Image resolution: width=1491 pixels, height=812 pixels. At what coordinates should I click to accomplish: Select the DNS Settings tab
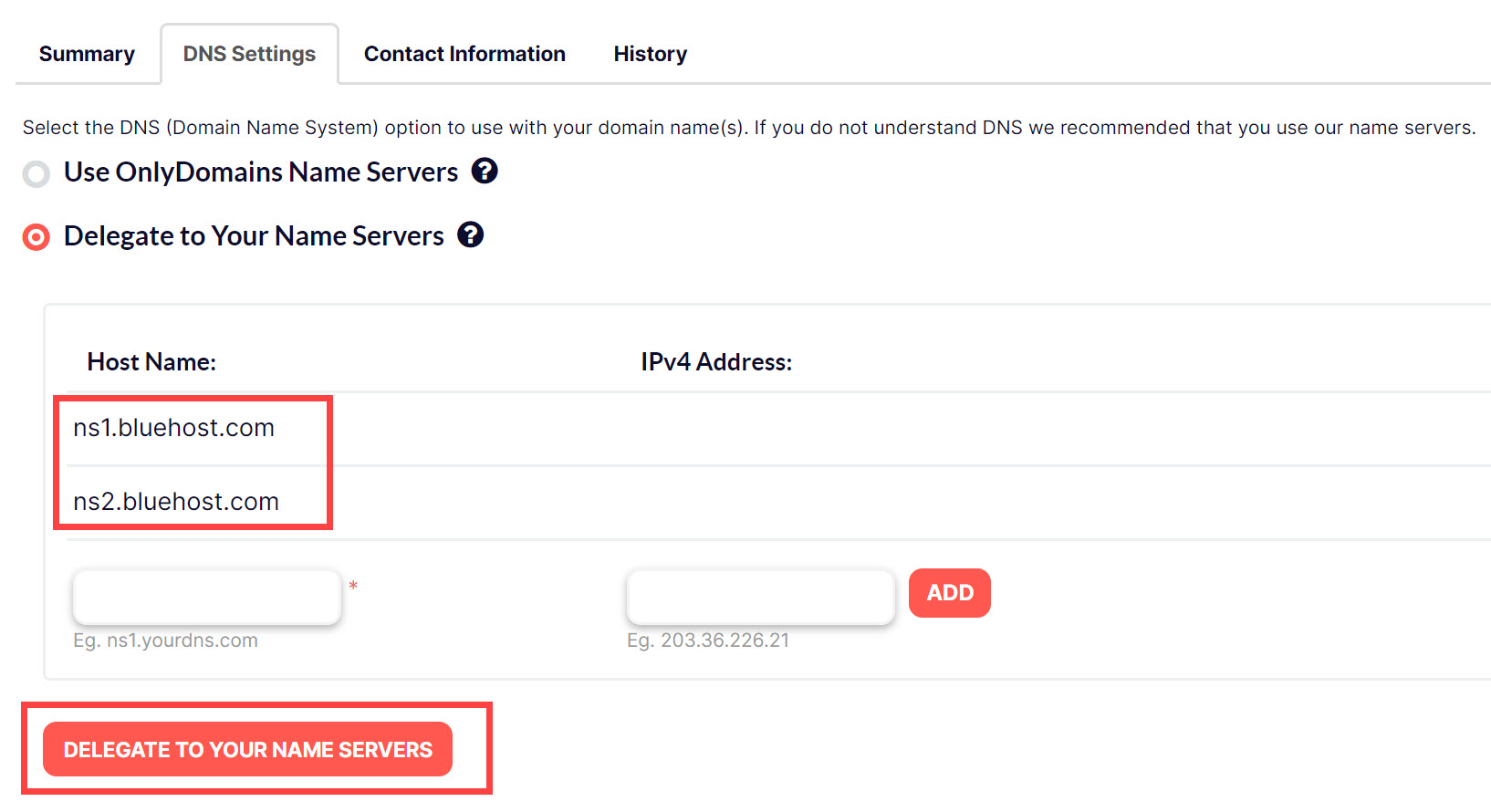tap(249, 54)
